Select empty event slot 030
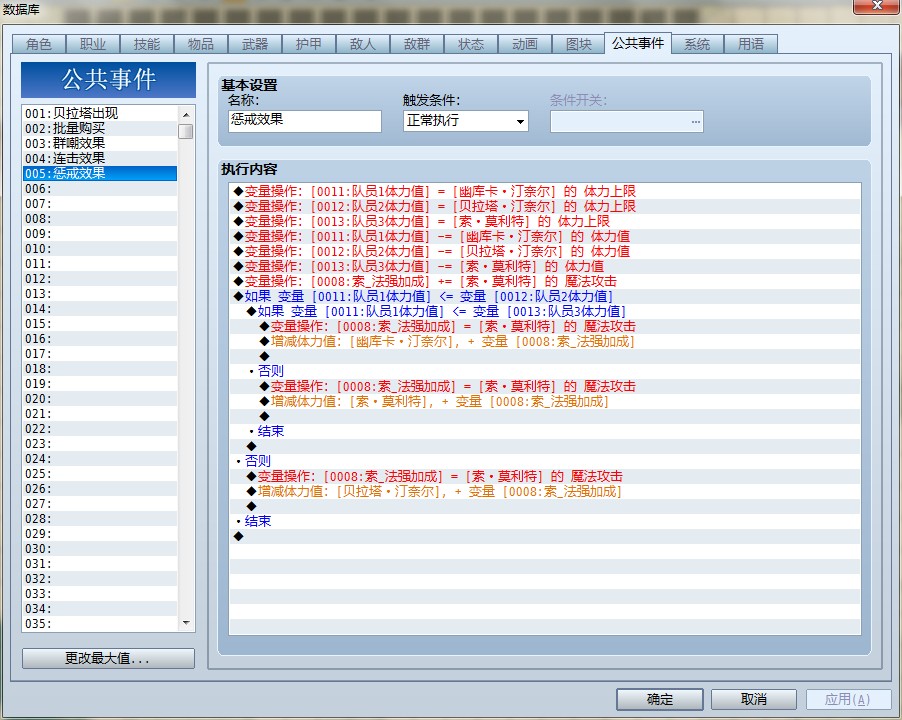The image size is (902, 720). [x=100, y=549]
